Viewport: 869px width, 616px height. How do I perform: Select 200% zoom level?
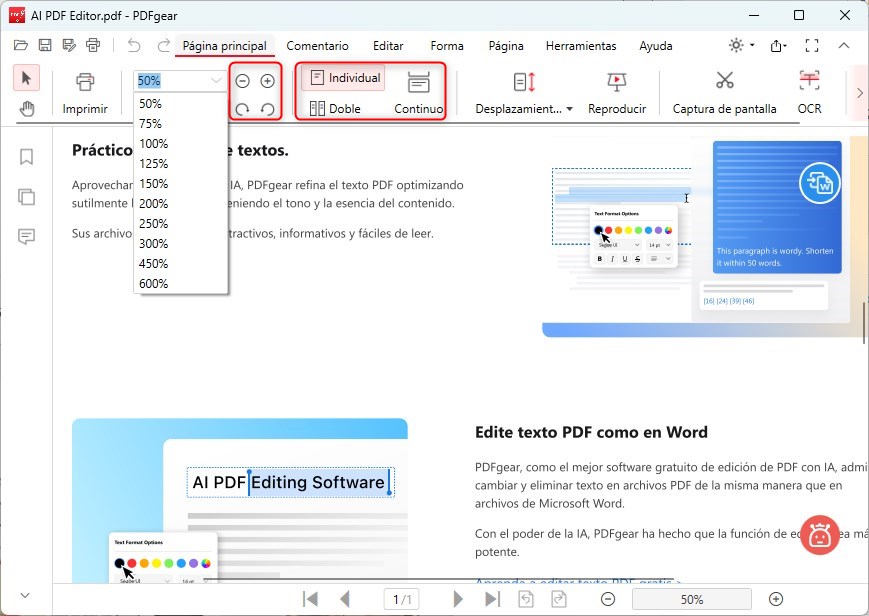(x=181, y=203)
